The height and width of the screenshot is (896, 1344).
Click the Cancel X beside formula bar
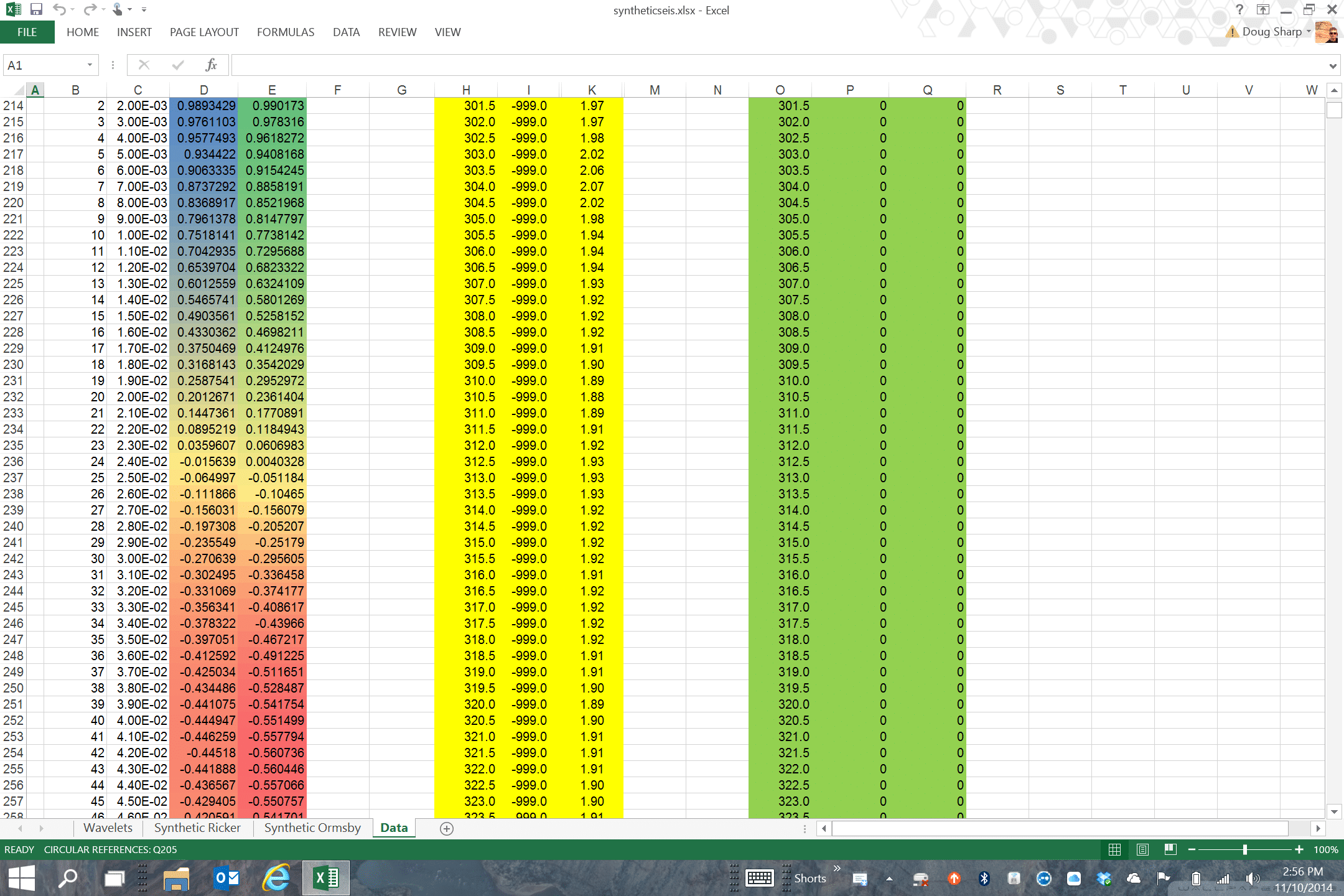[144, 65]
